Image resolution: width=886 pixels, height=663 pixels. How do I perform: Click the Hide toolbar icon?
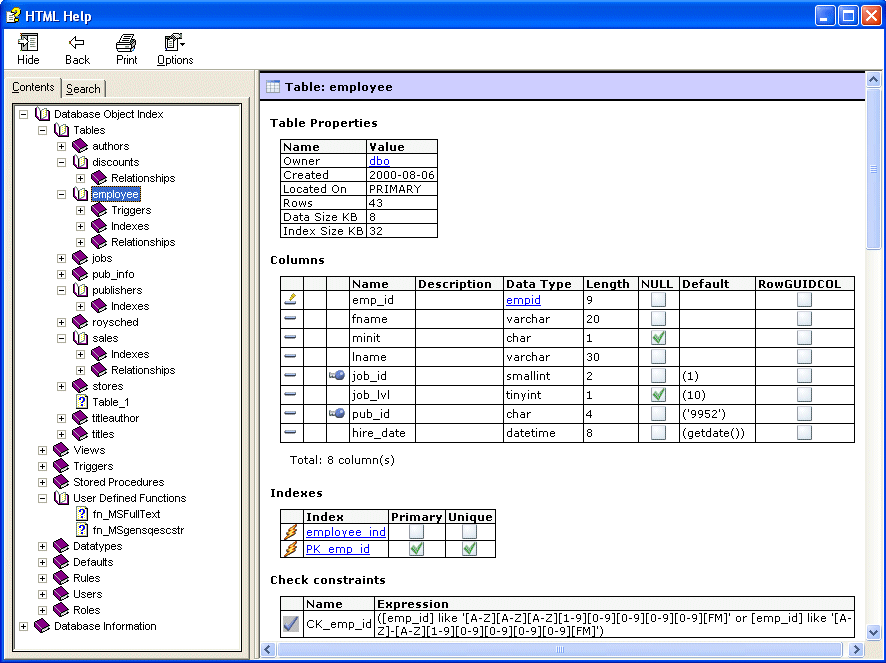click(x=28, y=42)
